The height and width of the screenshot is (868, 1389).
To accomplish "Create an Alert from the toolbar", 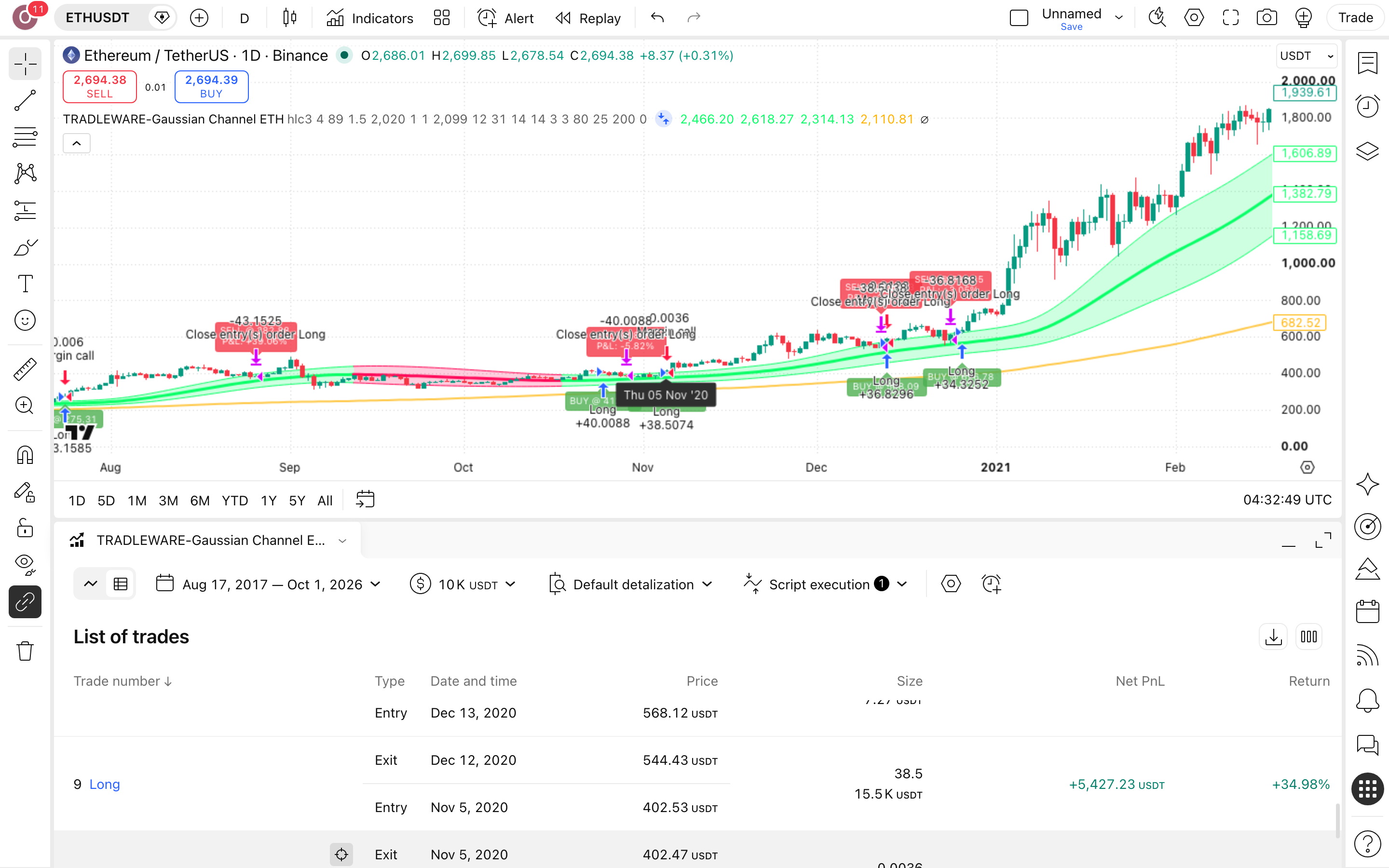I will (x=505, y=18).
